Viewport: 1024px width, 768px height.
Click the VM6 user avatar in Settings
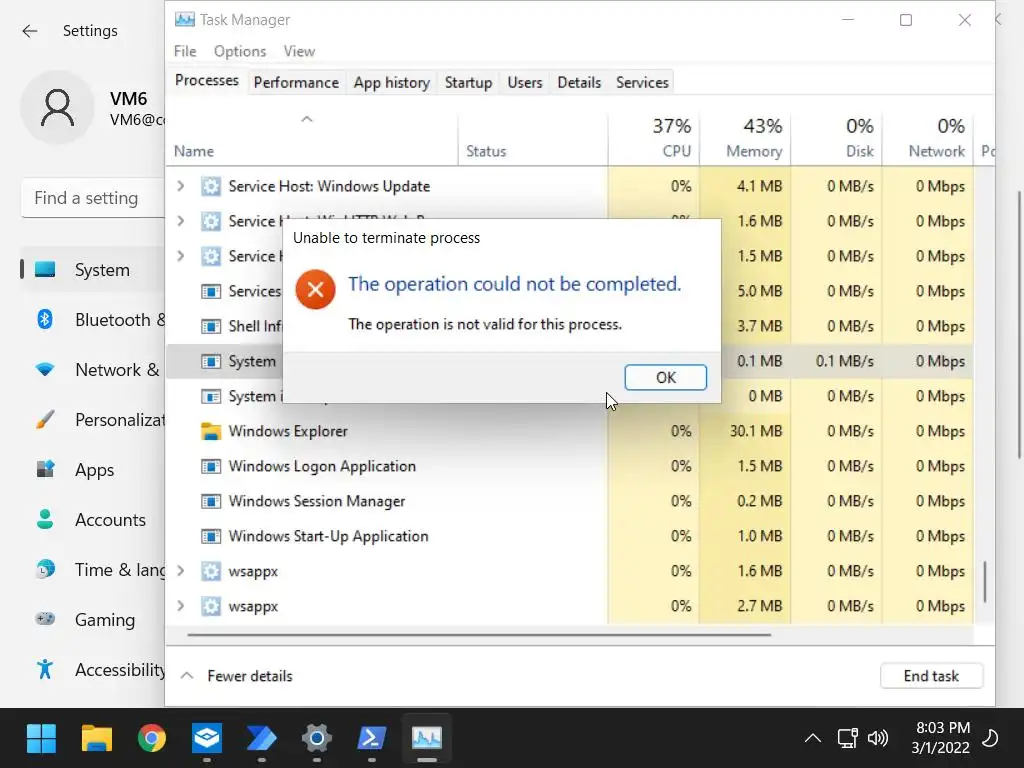point(57,108)
